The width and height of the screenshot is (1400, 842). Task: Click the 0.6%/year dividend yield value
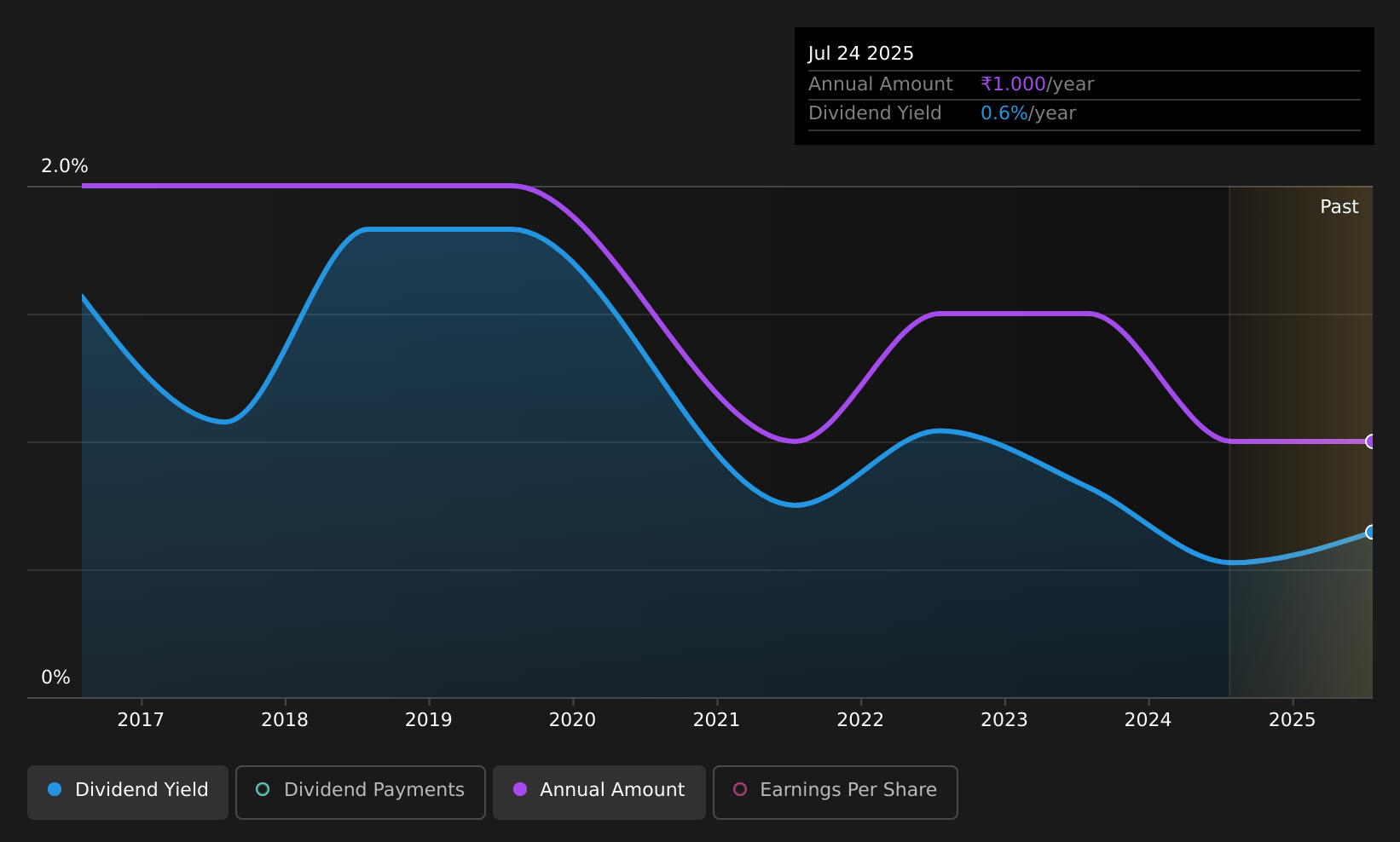(x=1028, y=113)
